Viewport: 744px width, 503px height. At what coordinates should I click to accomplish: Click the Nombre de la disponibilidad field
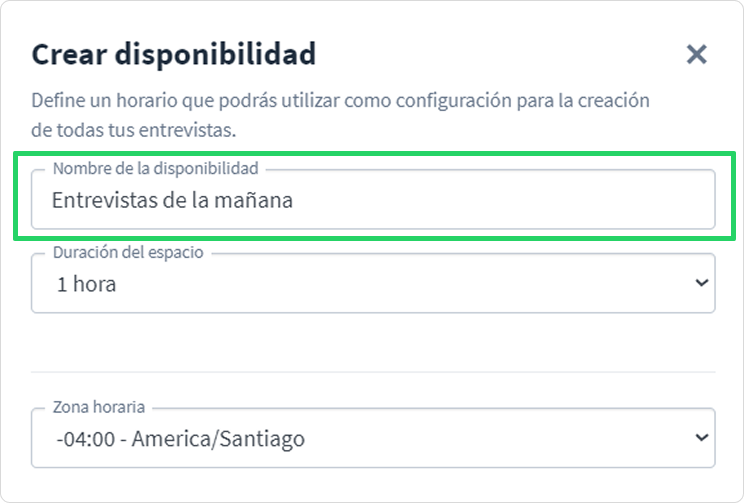click(x=373, y=199)
